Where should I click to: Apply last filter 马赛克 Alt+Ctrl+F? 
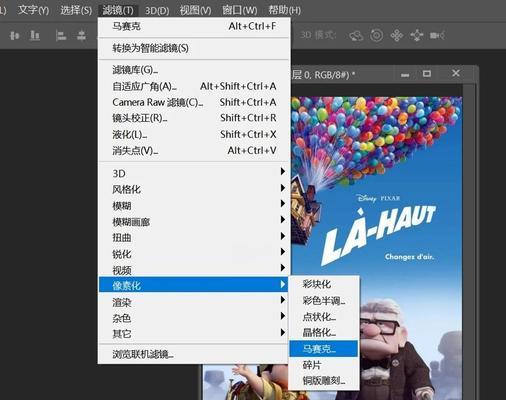tap(194, 26)
